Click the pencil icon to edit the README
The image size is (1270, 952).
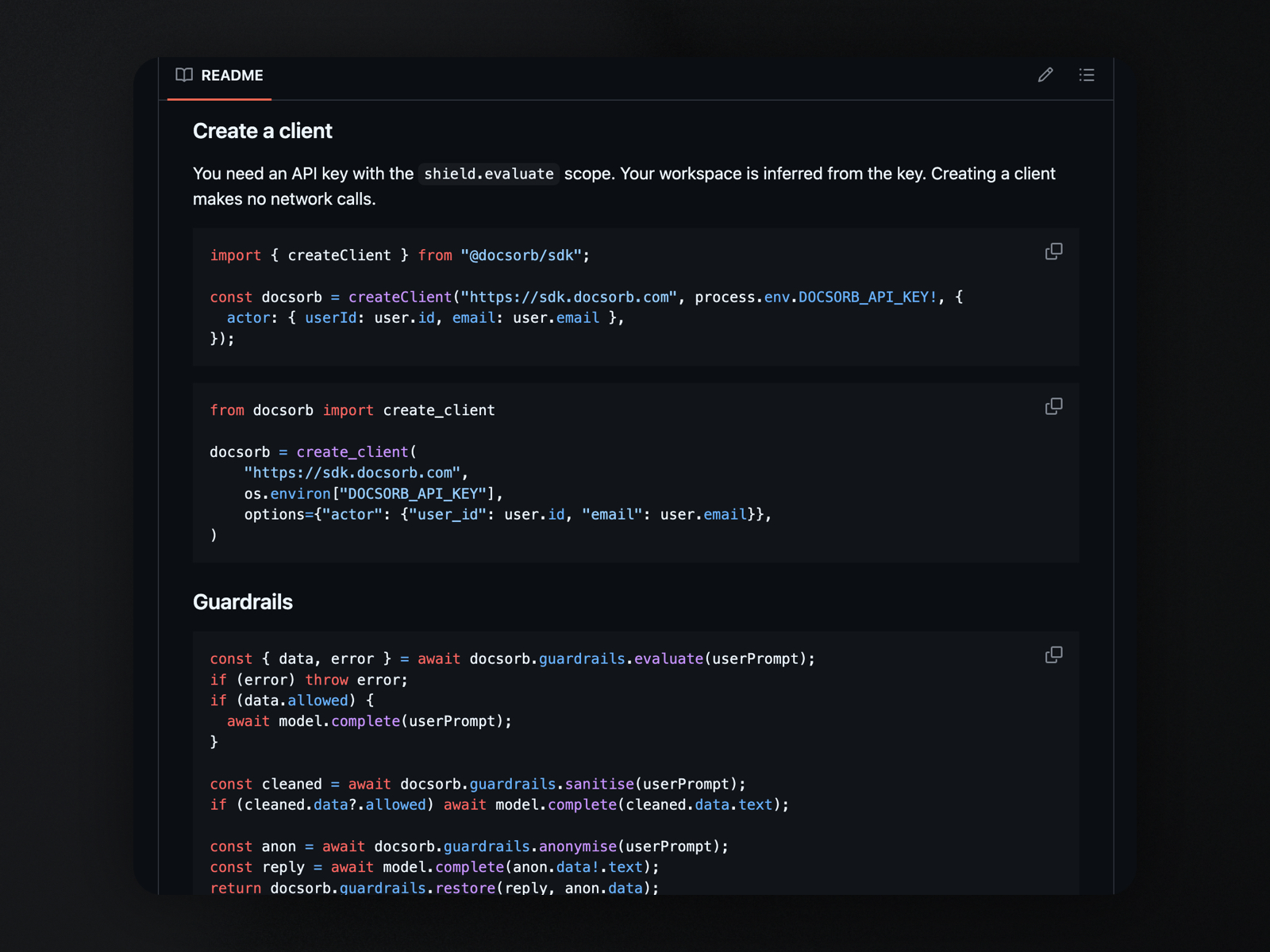click(1045, 75)
